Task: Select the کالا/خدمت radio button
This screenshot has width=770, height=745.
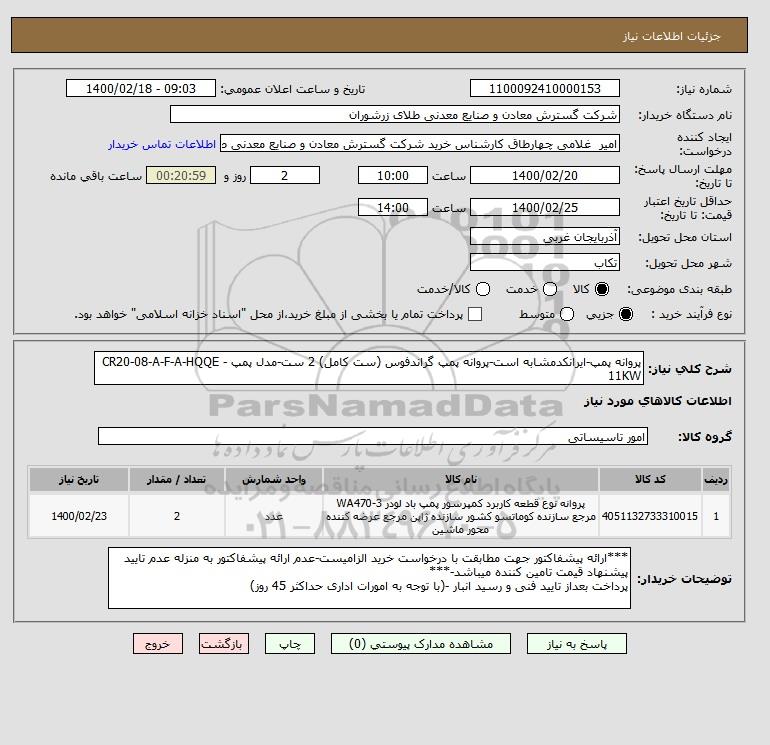Action: pos(483,289)
